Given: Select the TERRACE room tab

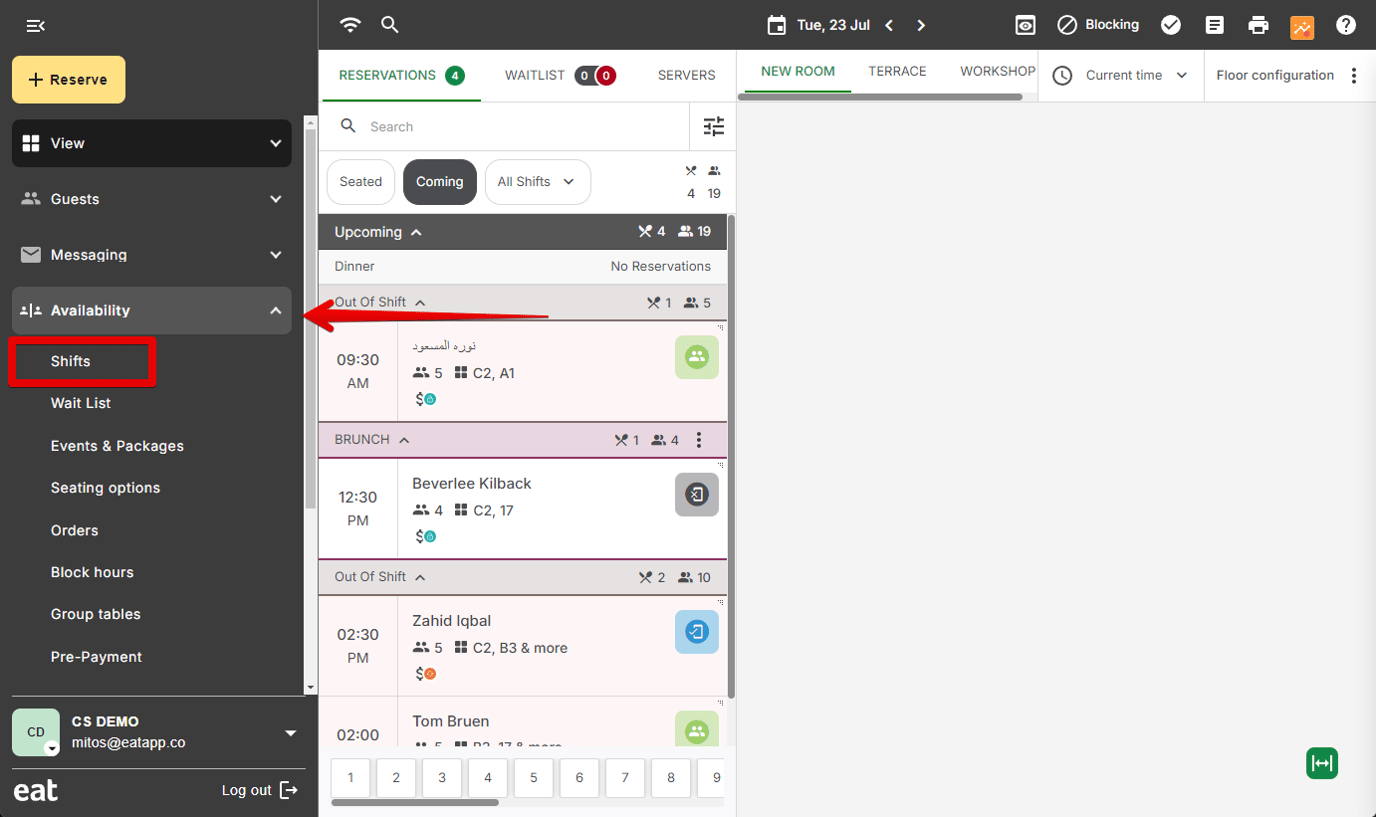Looking at the screenshot, I should (x=896, y=71).
